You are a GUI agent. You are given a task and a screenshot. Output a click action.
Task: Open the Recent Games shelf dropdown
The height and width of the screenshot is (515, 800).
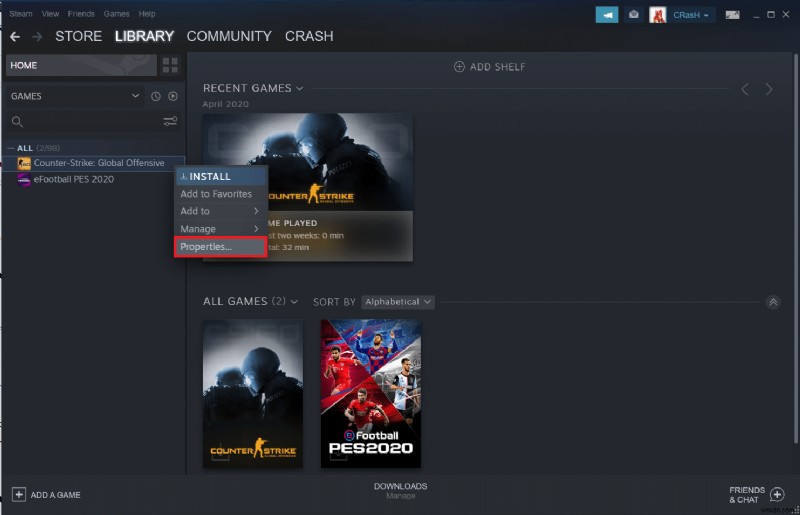coord(299,89)
